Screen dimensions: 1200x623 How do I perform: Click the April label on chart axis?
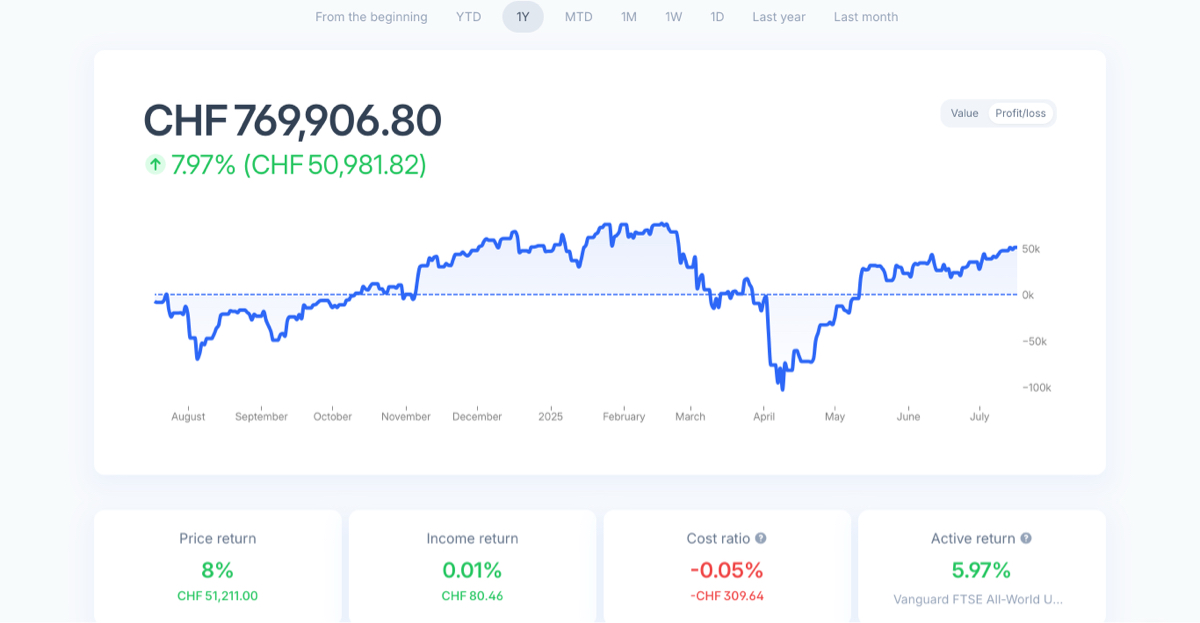pyautogui.click(x=764, y=417)
